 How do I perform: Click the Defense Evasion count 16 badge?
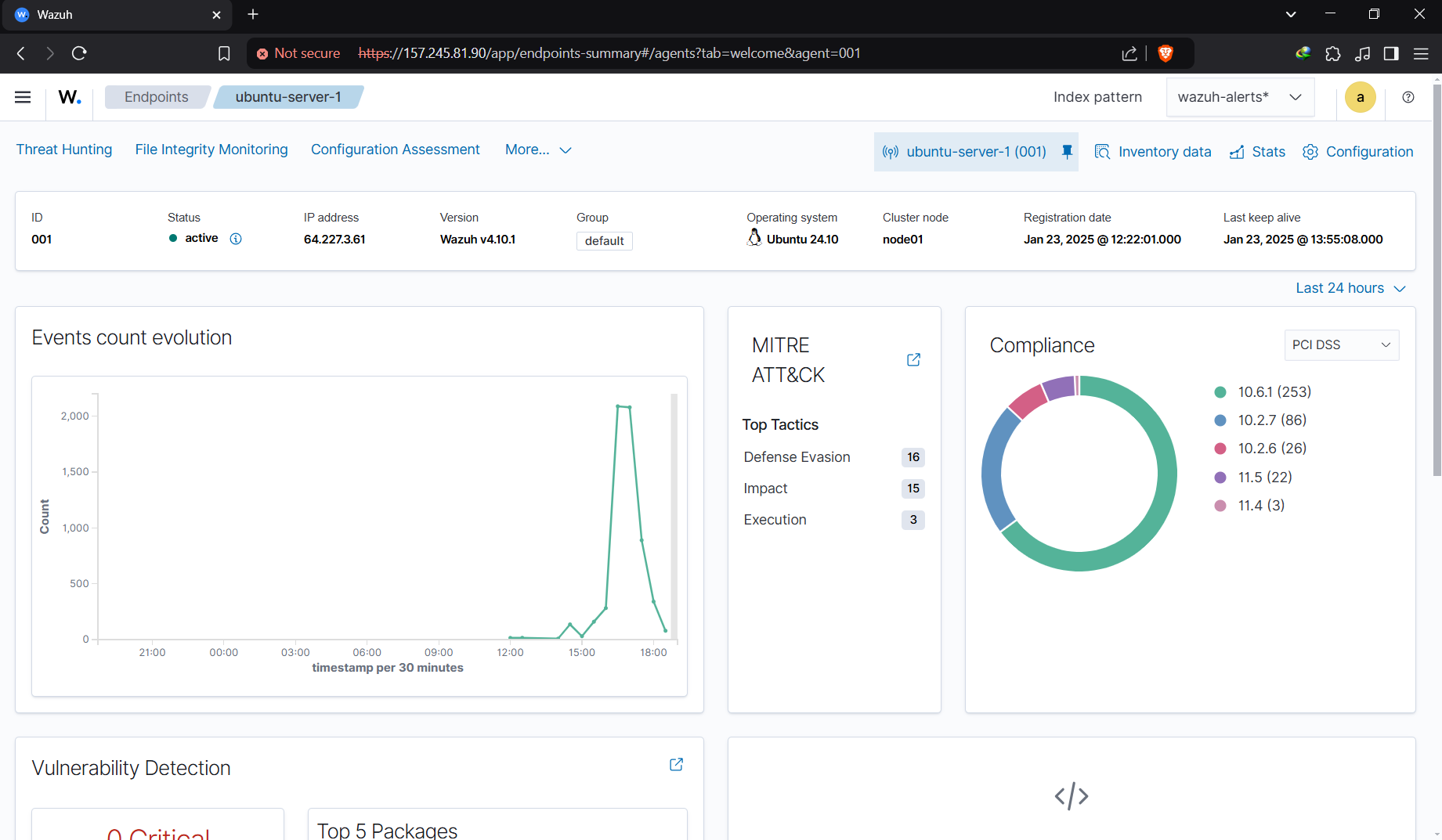pos(913,457)
